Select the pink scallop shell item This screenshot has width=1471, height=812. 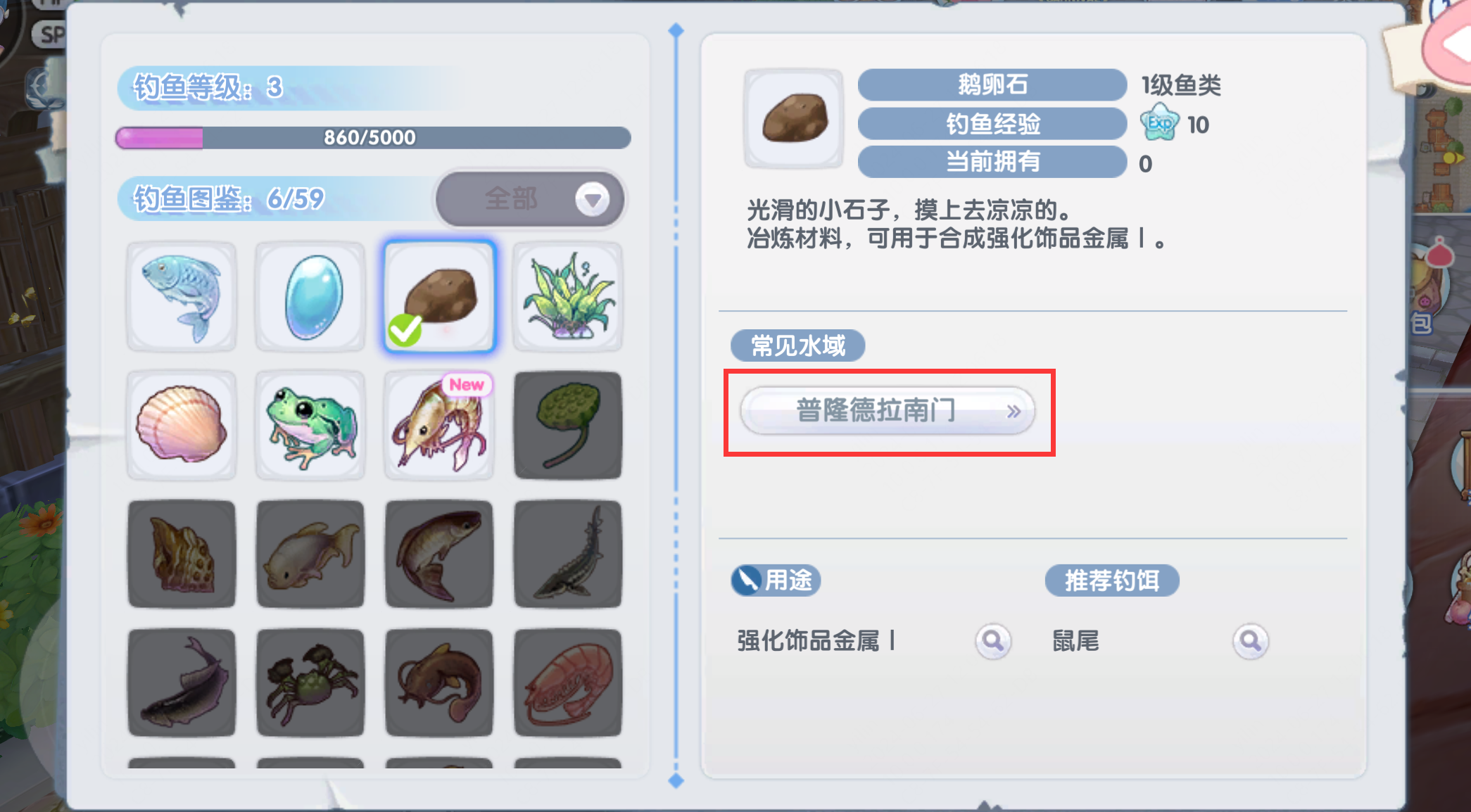pos(182,426)
